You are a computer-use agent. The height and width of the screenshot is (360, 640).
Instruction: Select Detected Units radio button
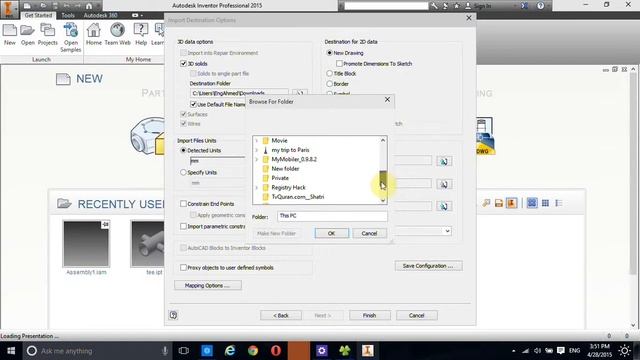click(x=183, y=151)
